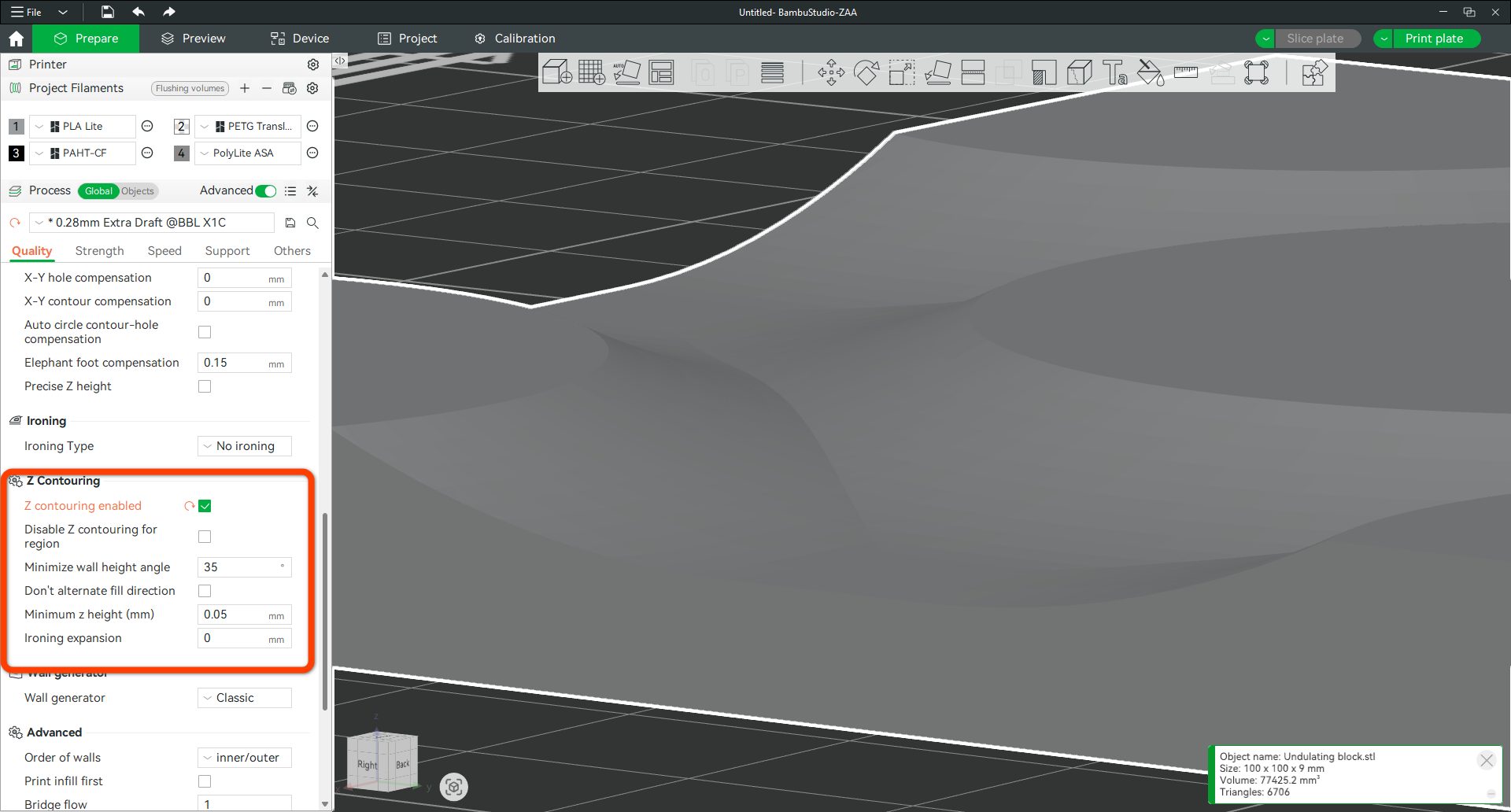
Task: Click the Print plate button
Action: click(1433, 39)
